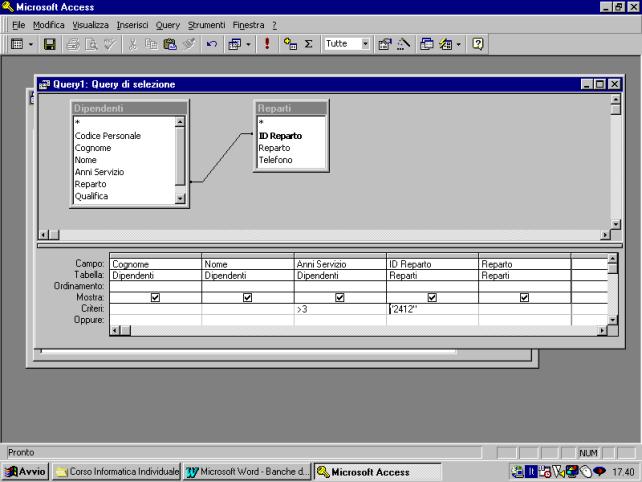Uncheck Mostra for ID Reparto column
This screenshot has height=482, width=642.
(432, 298)
